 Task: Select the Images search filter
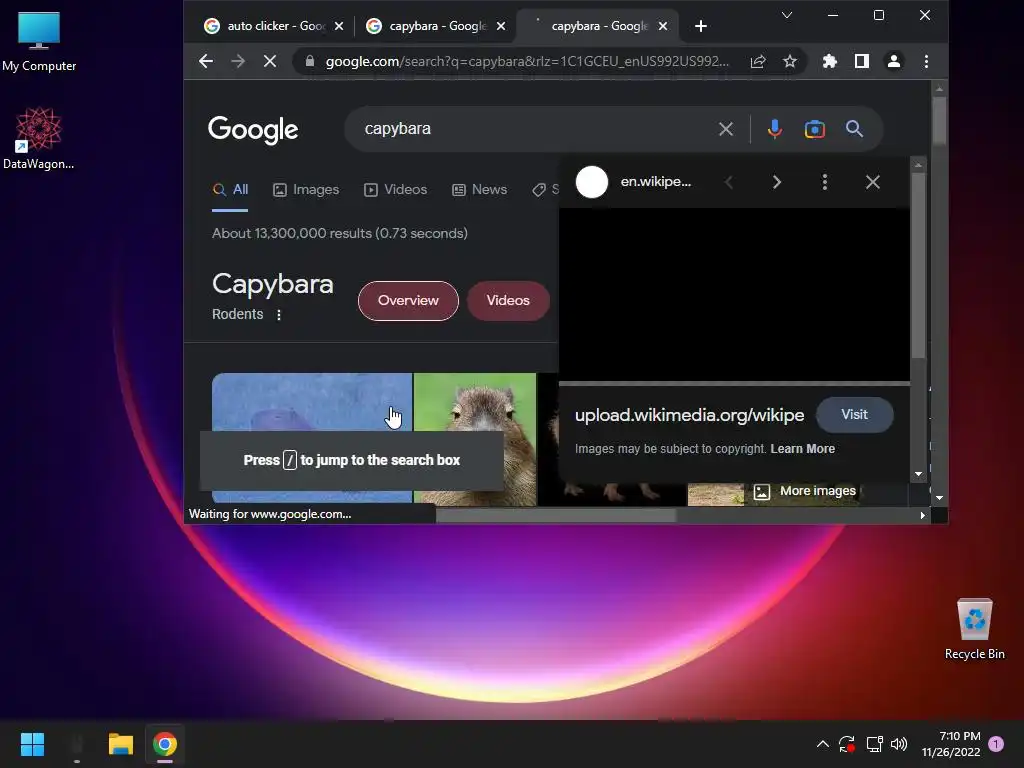[x=306, y=189]
